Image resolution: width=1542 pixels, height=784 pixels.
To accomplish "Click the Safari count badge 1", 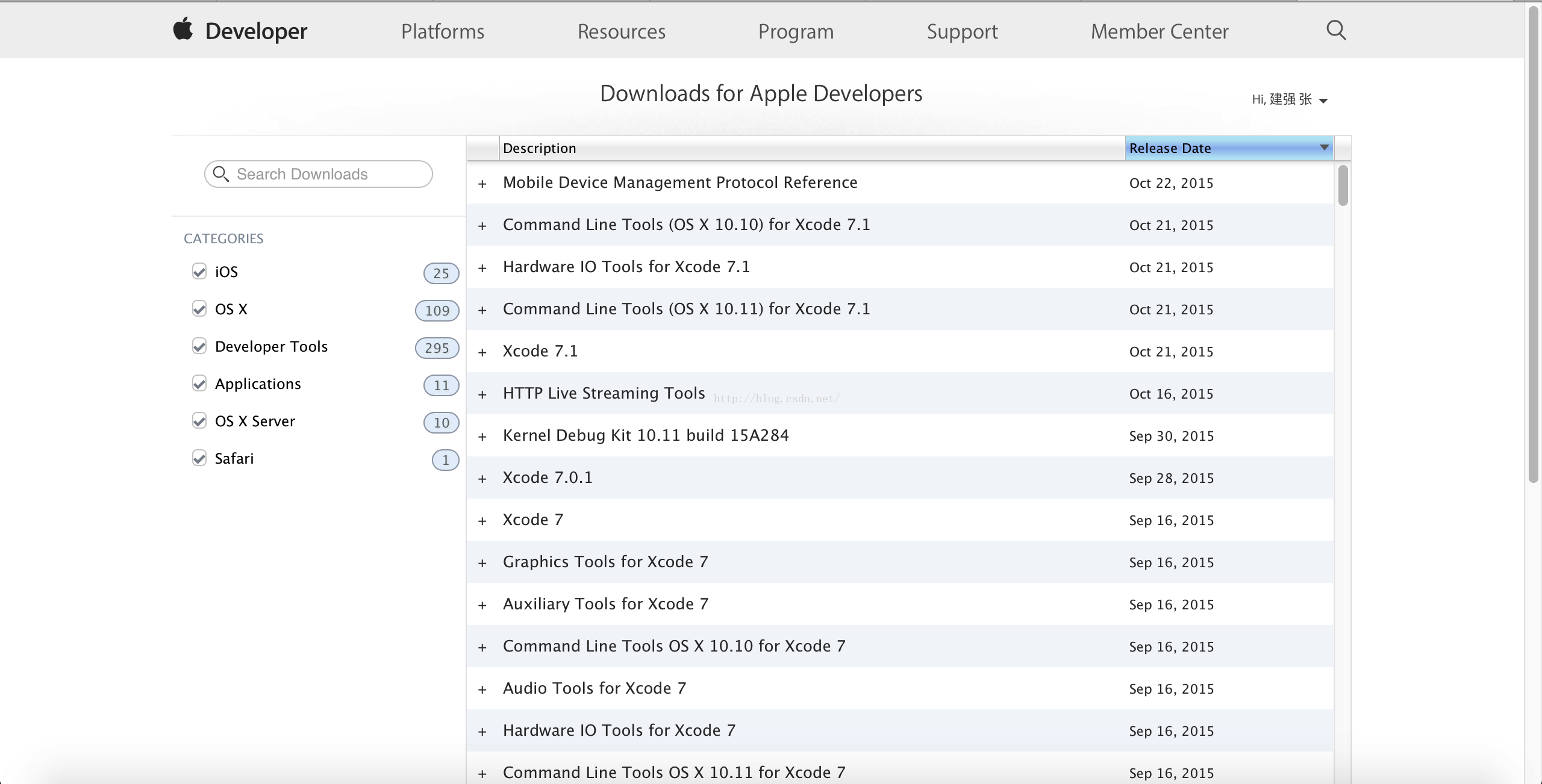I will [x=445, y=459].
